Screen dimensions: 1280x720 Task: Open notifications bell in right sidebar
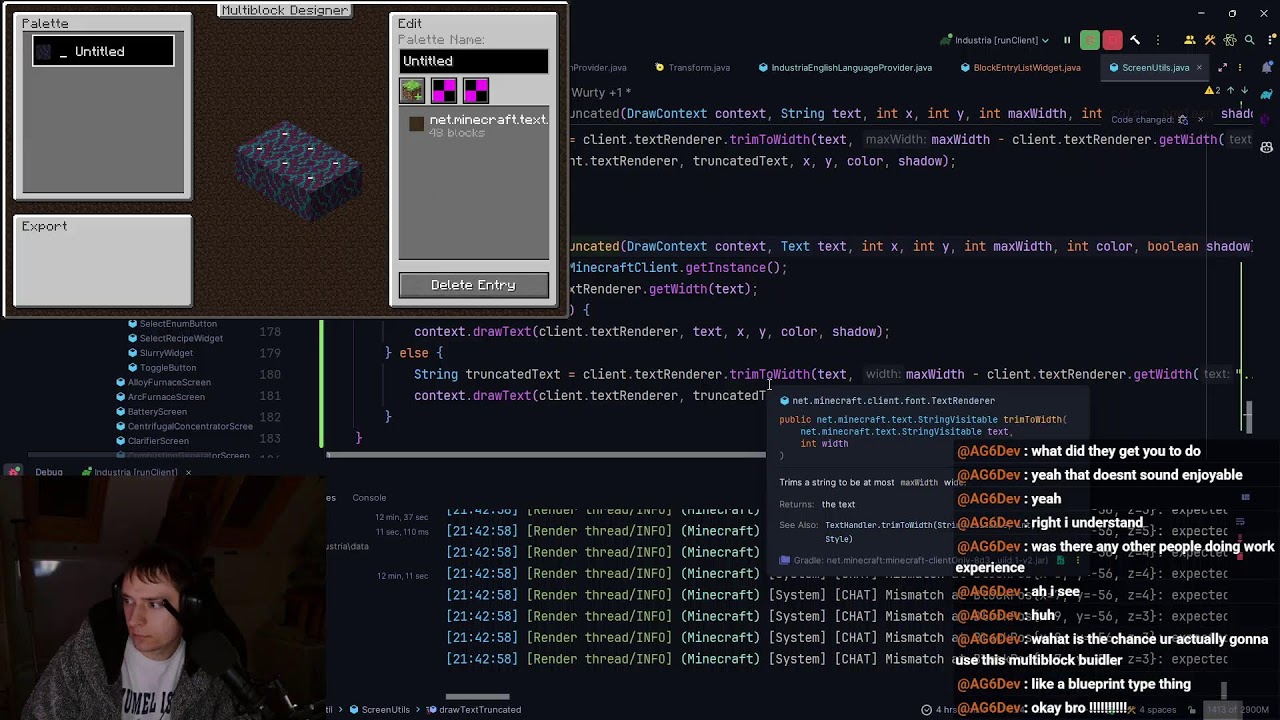pyautogui.click(x=1266, y=67)
